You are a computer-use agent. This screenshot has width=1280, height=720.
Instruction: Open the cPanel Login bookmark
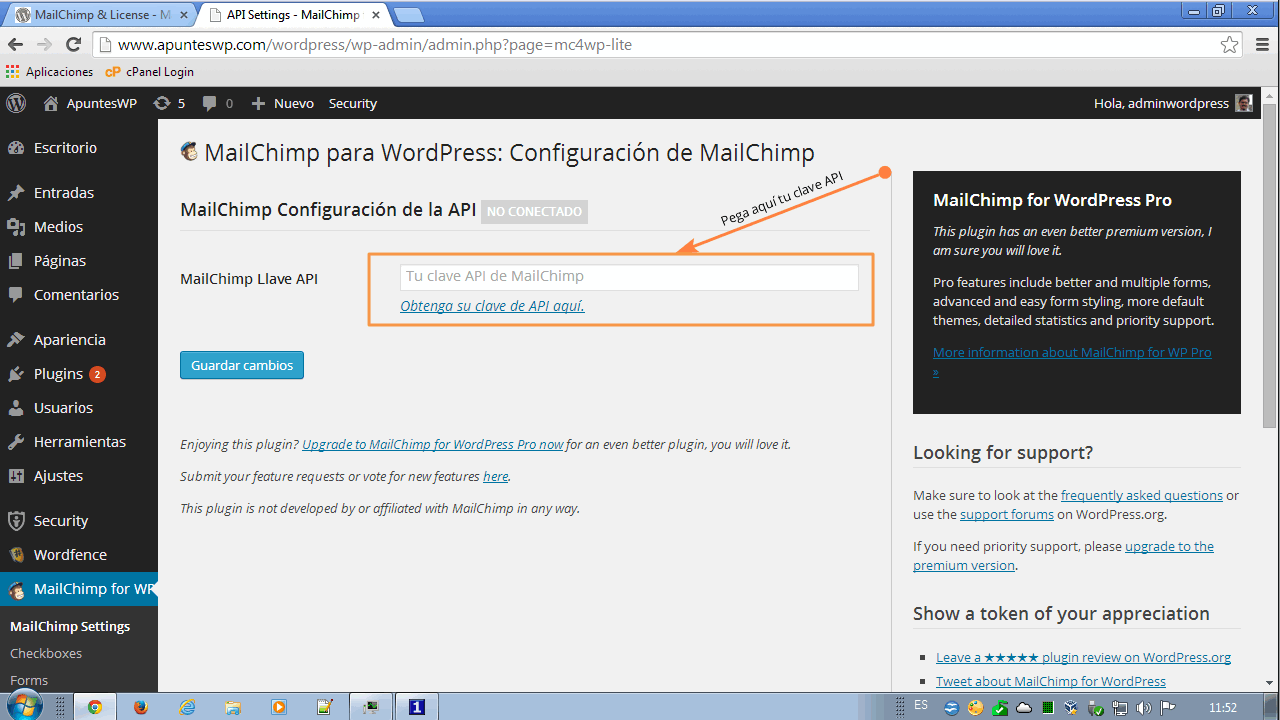pyautogui.click(x=149, y=72)
